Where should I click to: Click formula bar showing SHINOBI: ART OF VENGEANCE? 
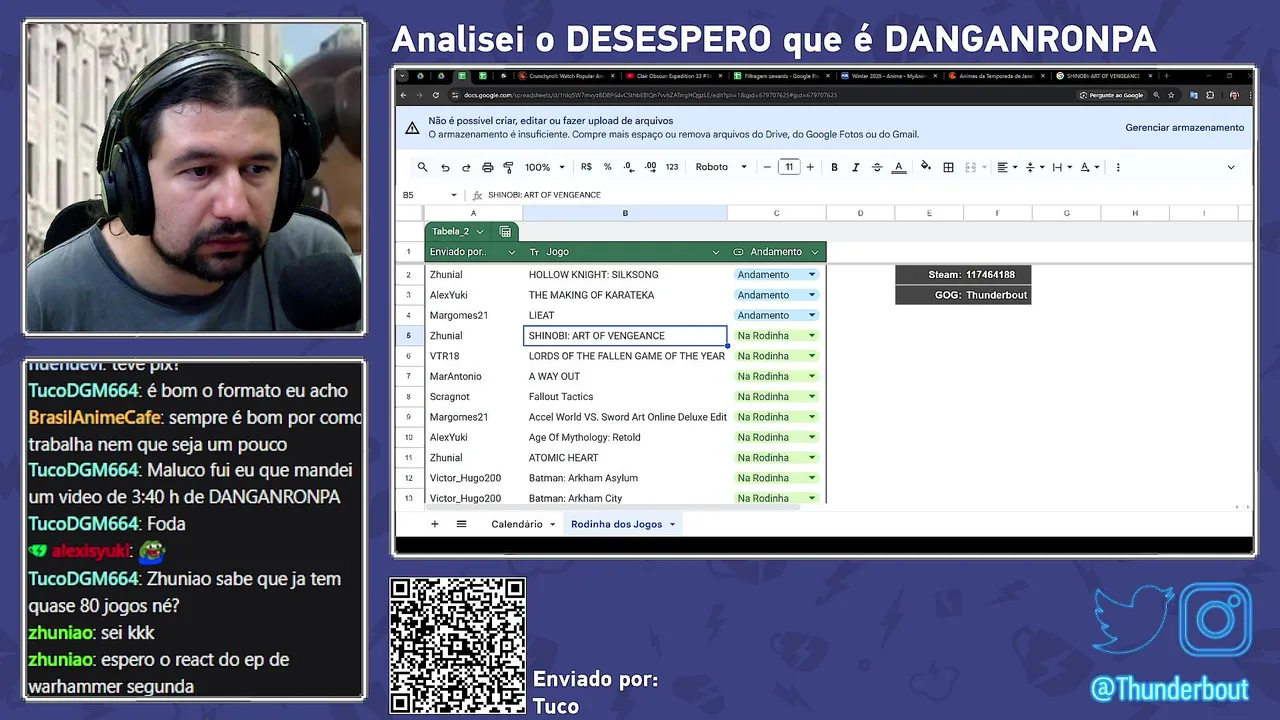[544, 195]
